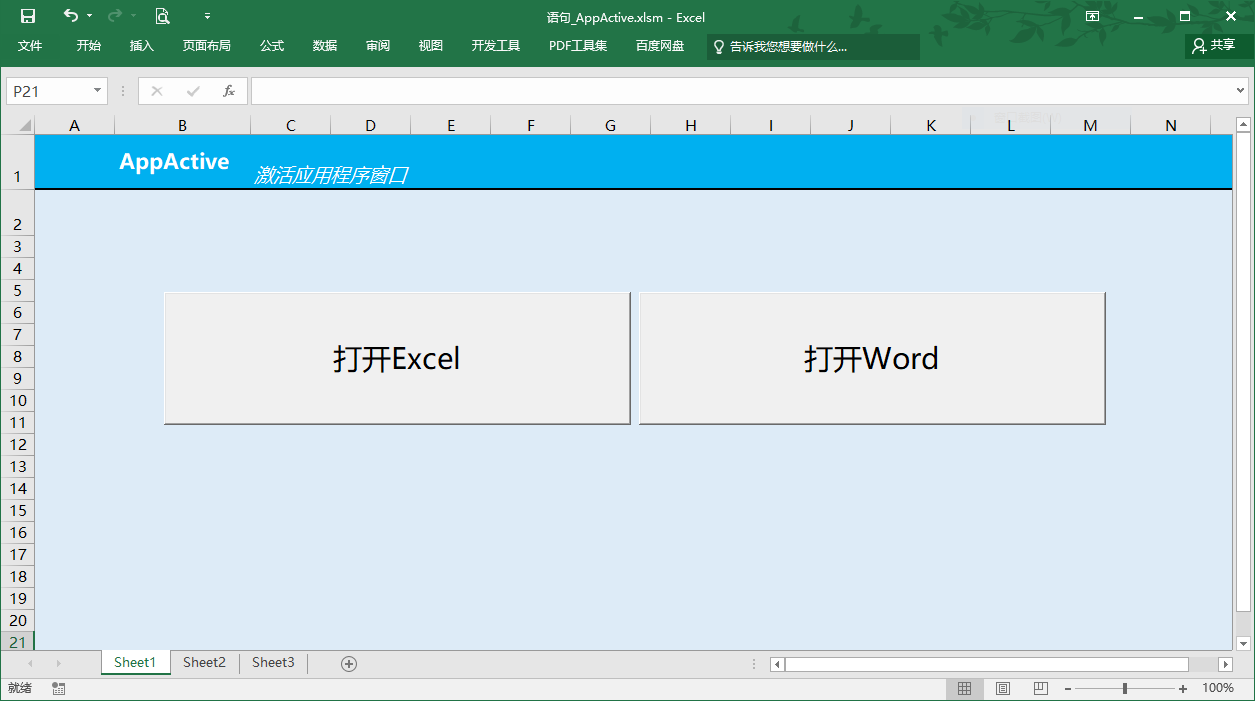
Task: Expand the Name Box dropdown arrow
Action: coord(97,91)
